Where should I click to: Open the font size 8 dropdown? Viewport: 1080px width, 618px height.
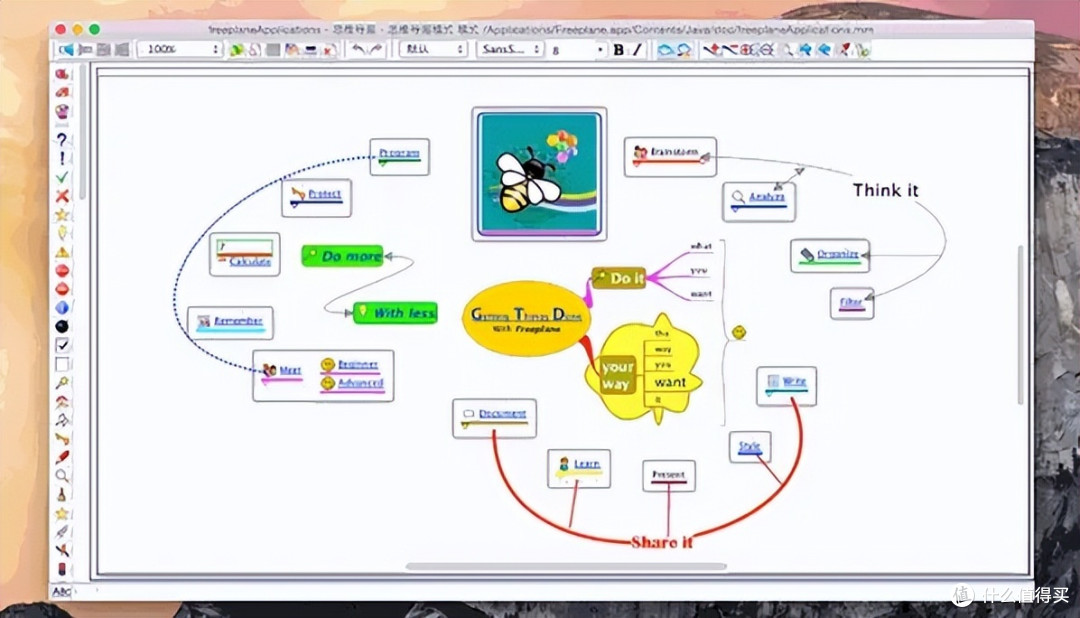click(577, 50)
